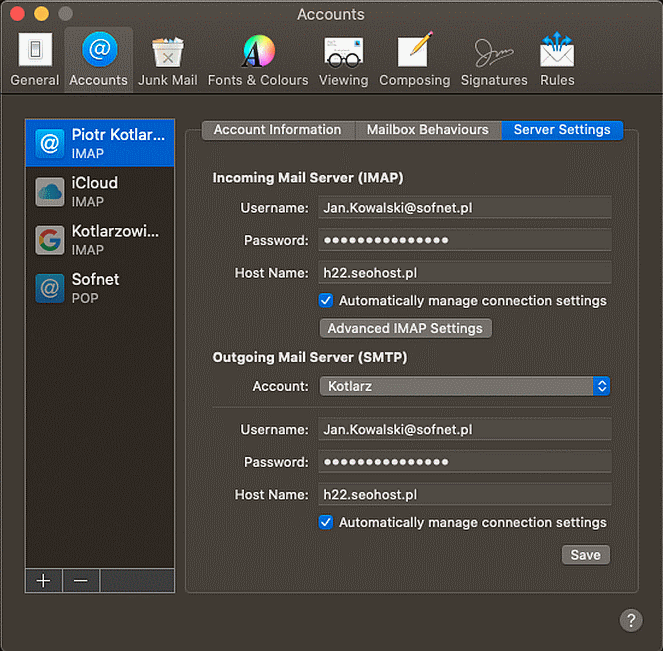Open the Viewing preferences pane
663x651 pixels.
(x=343, y=60)
